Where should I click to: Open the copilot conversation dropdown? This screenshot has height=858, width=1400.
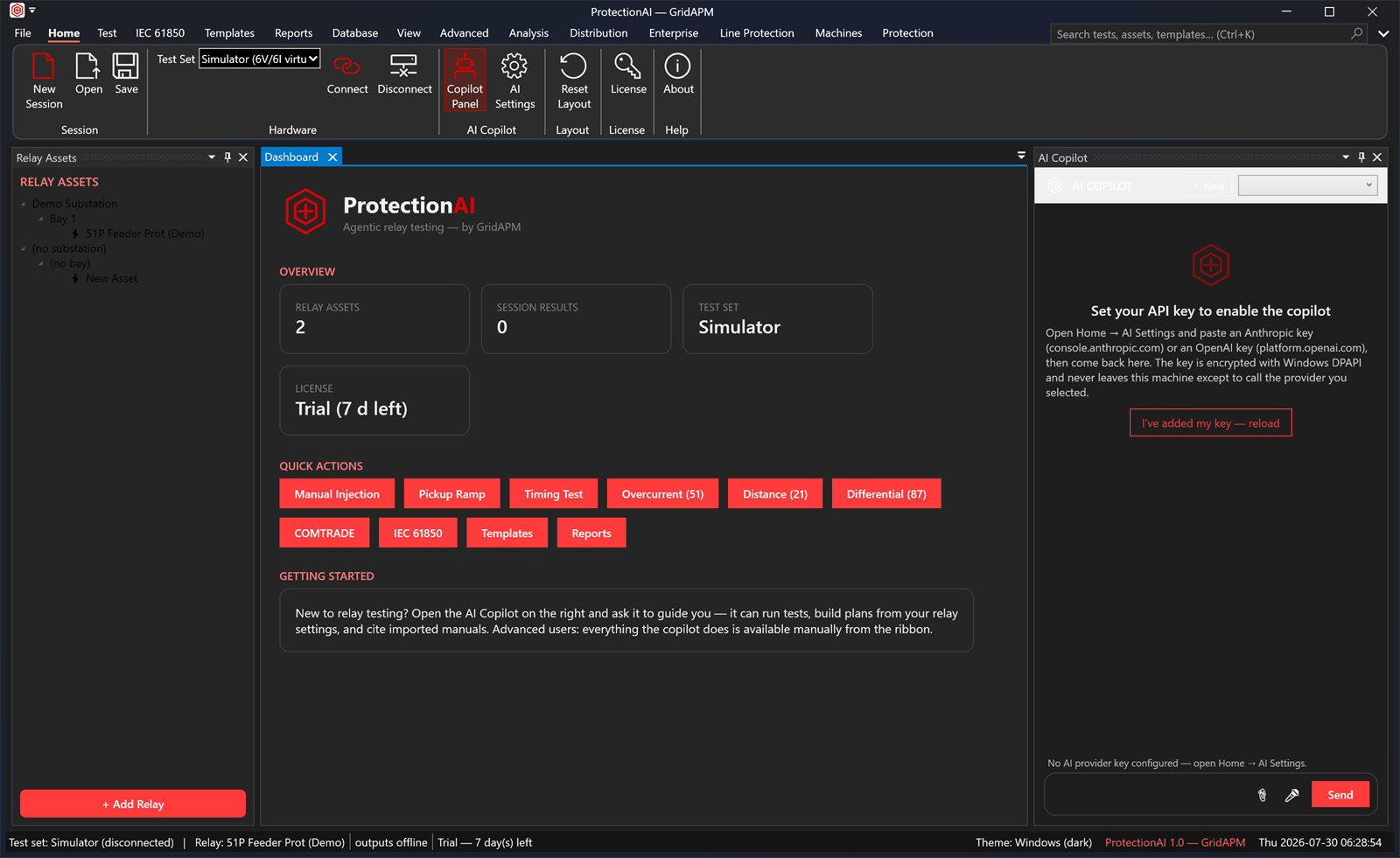1307,185
